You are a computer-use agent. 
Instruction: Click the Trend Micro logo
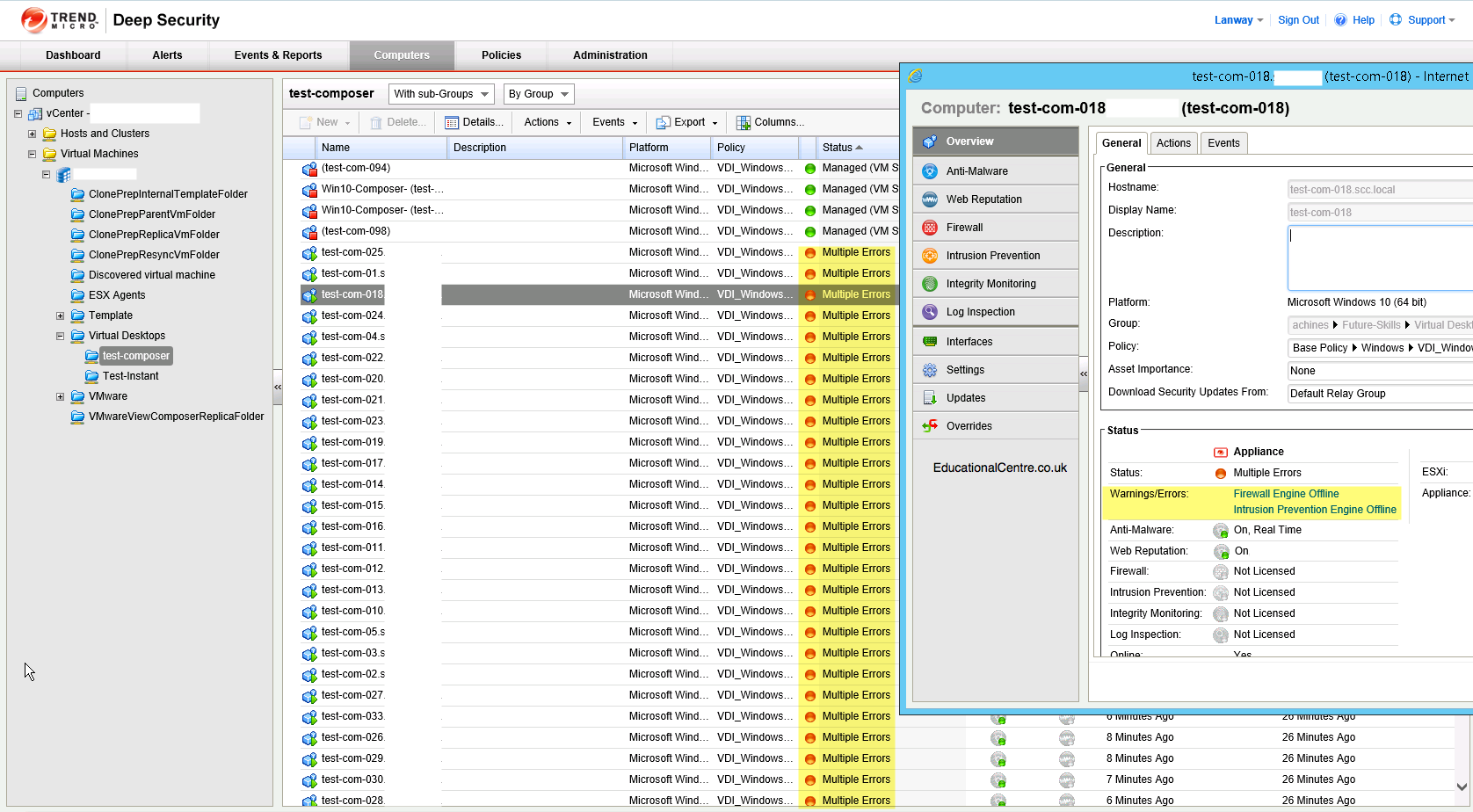(60, 20)
